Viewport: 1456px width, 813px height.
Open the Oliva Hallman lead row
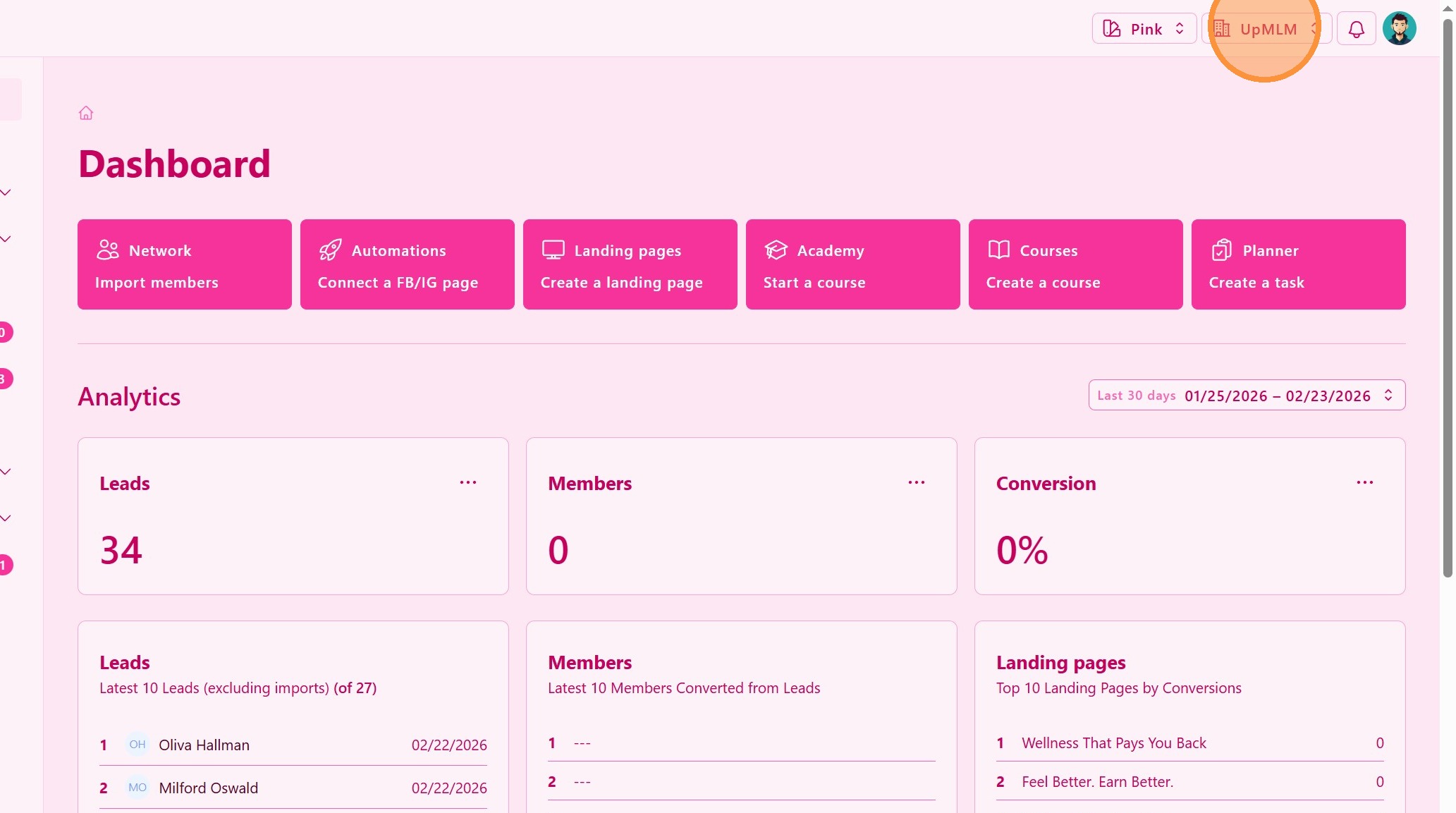204,745
